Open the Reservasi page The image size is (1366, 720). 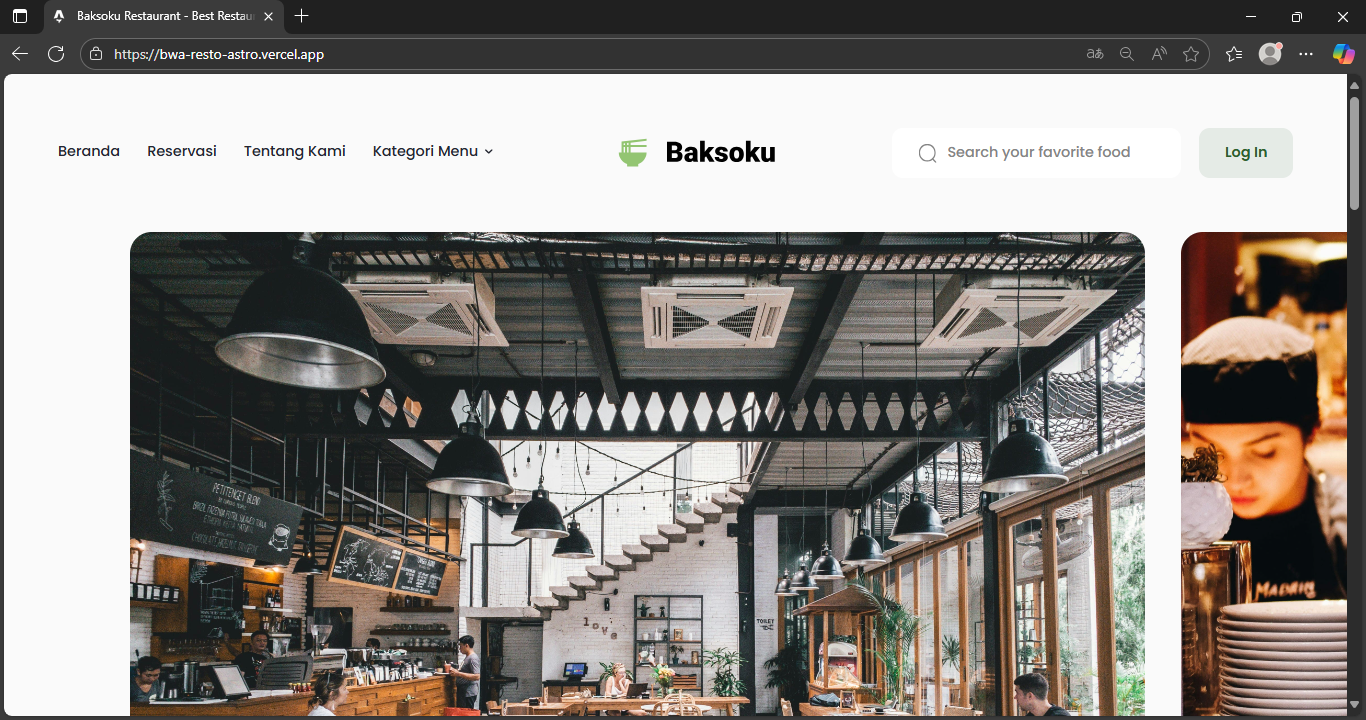click(182, 151)
